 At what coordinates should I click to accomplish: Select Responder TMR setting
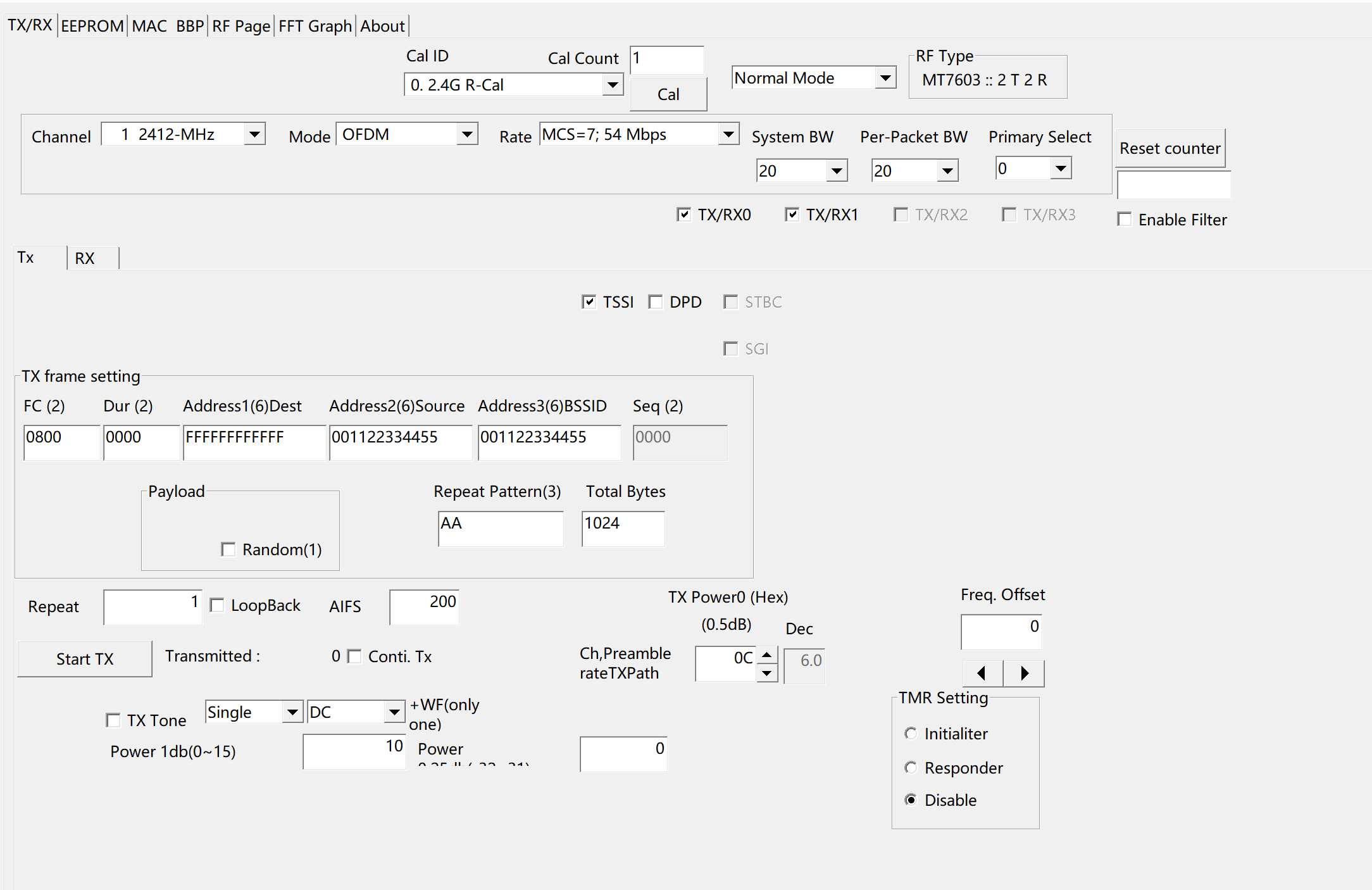point(911,768)
